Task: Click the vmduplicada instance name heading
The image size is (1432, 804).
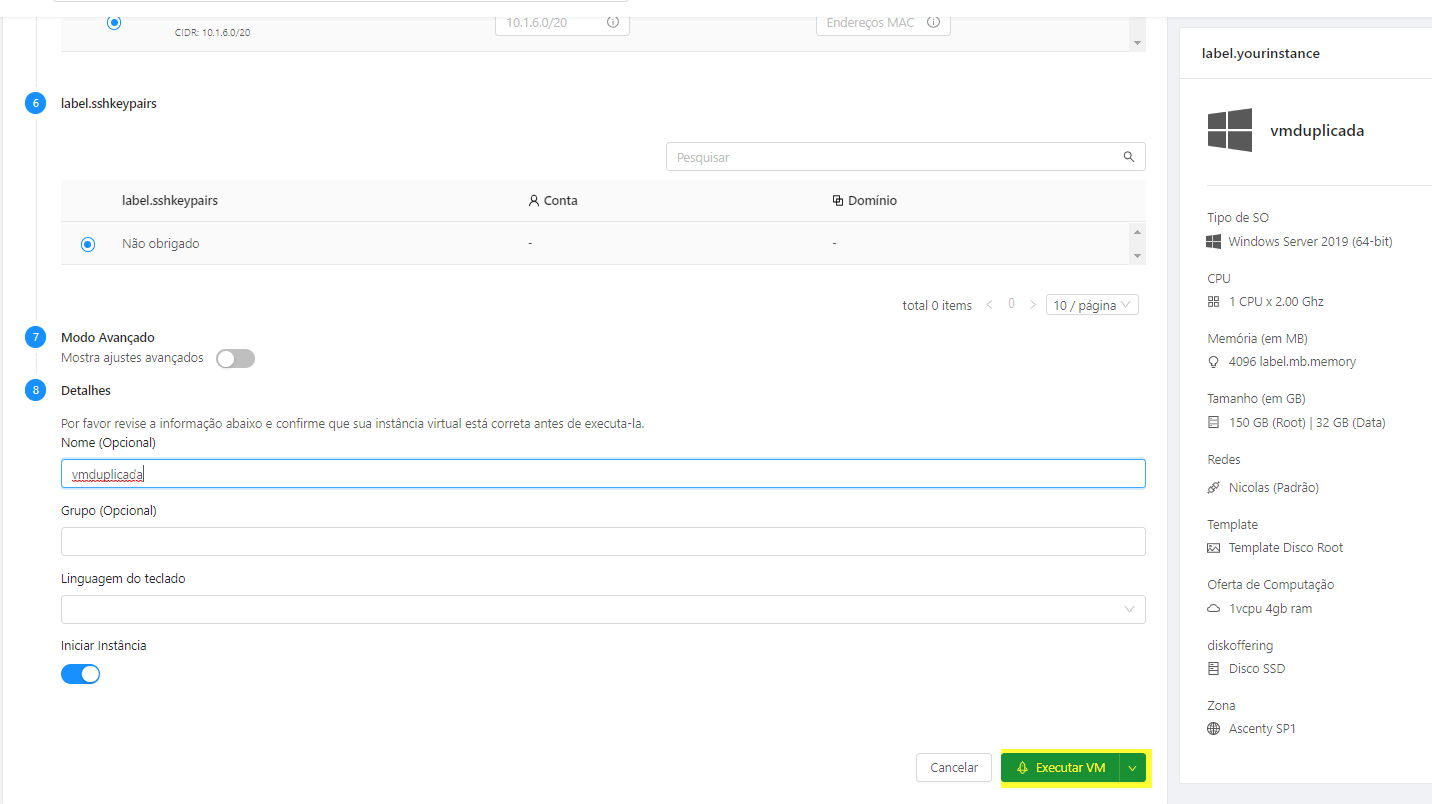Action: (x=1317, y=130)
